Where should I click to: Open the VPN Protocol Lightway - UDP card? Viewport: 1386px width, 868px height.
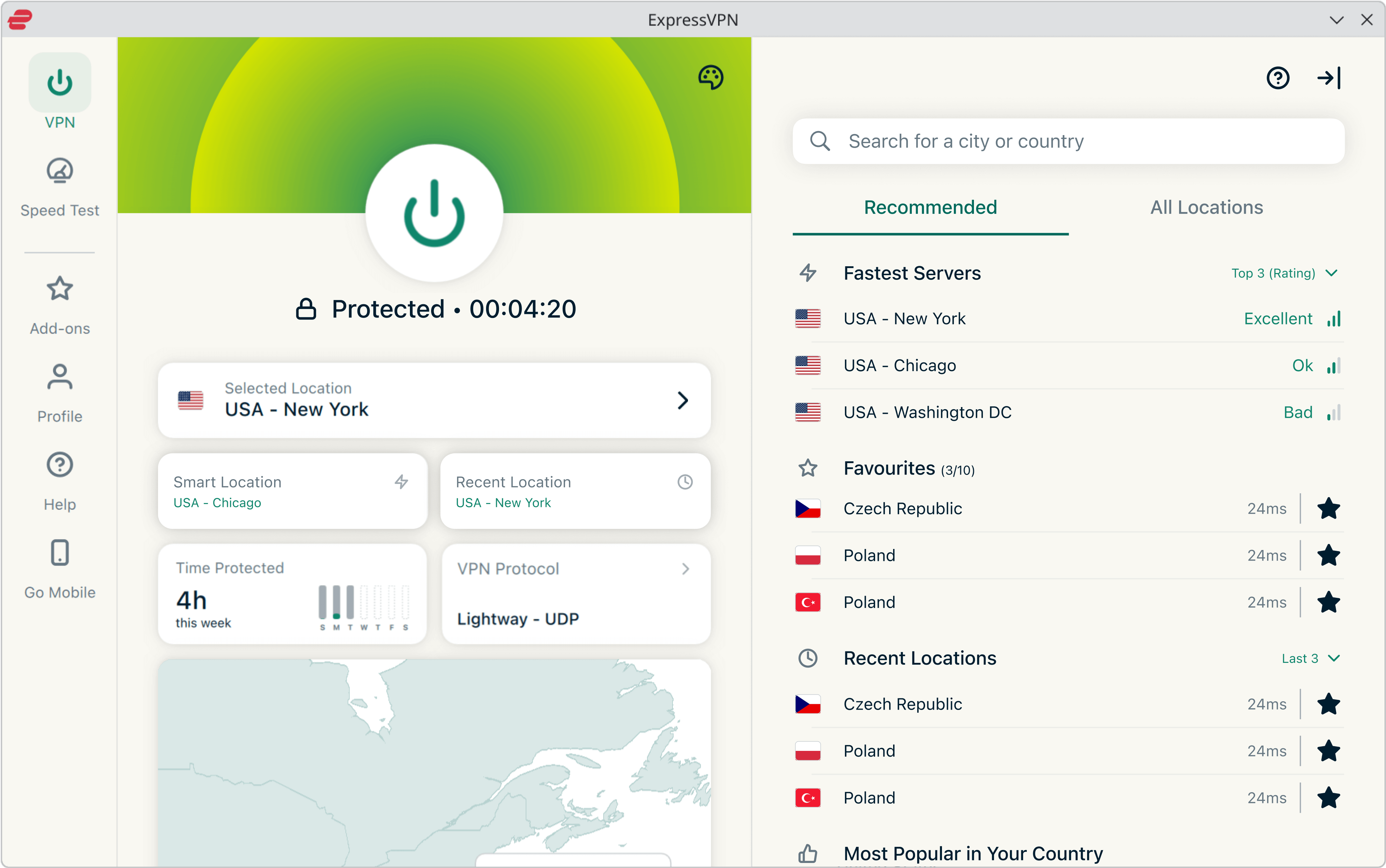[x=576, y=594]
